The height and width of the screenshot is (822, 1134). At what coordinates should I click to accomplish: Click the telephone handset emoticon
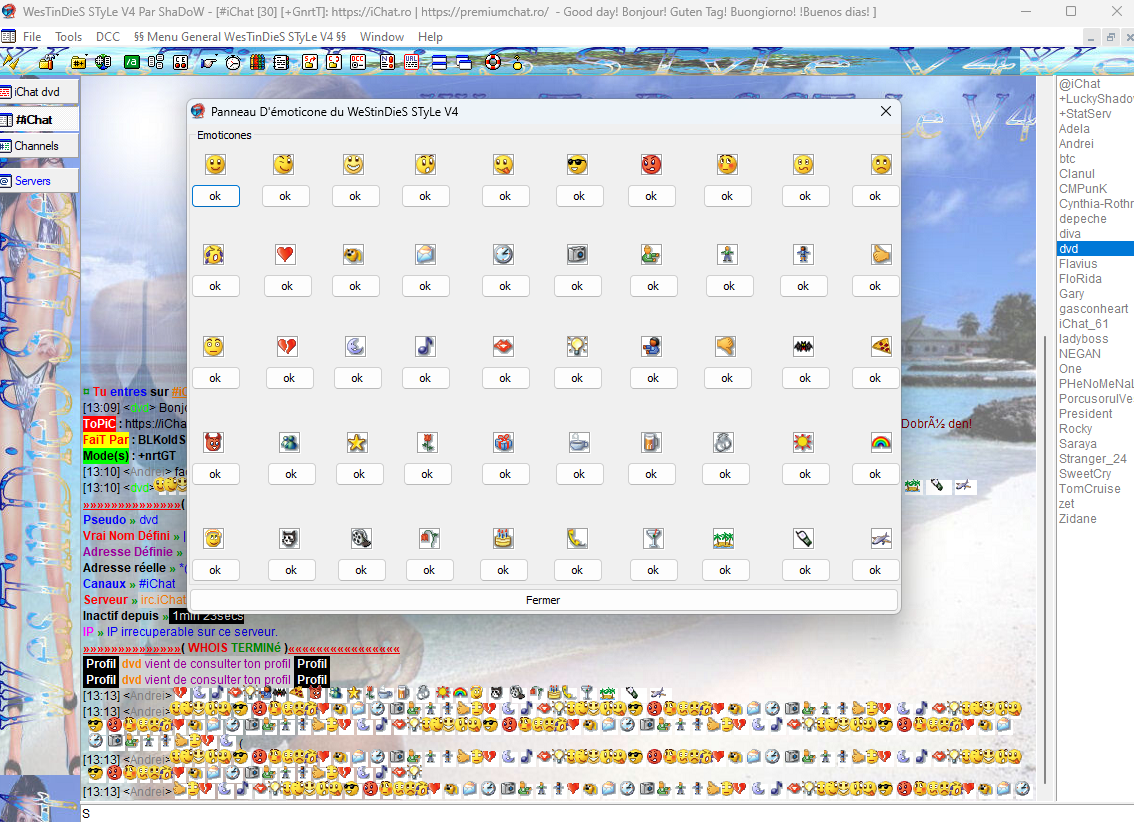(577, 539)
